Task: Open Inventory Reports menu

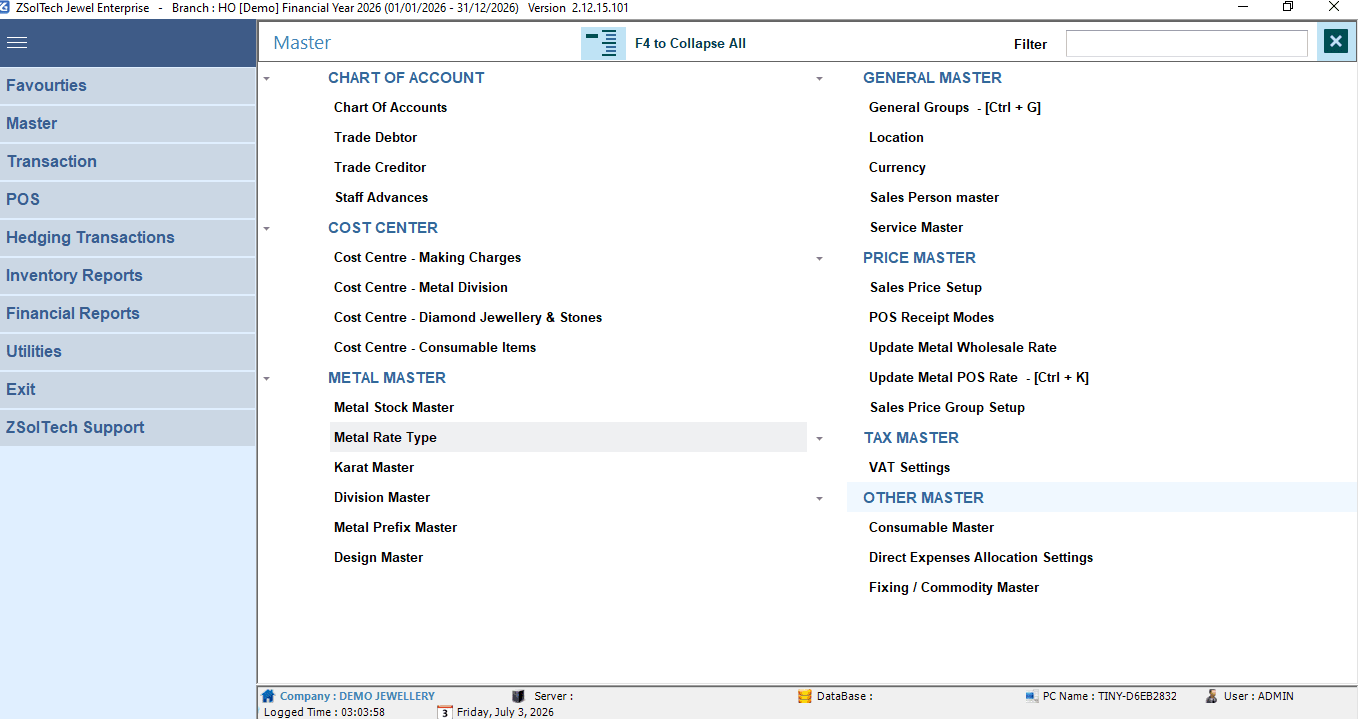Action: click(x=128, y=276)
